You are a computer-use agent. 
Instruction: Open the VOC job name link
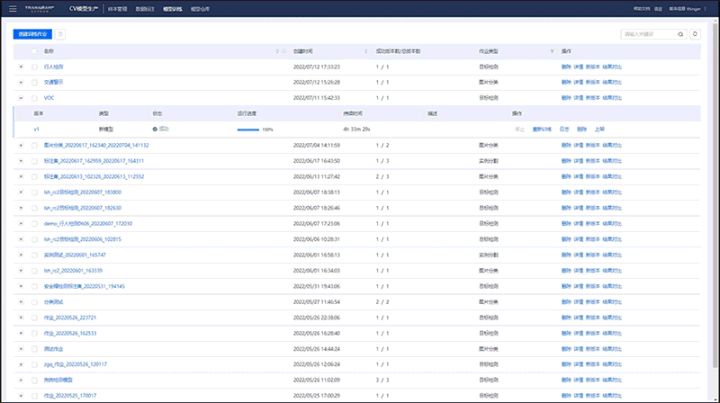(x=49, y=98)
